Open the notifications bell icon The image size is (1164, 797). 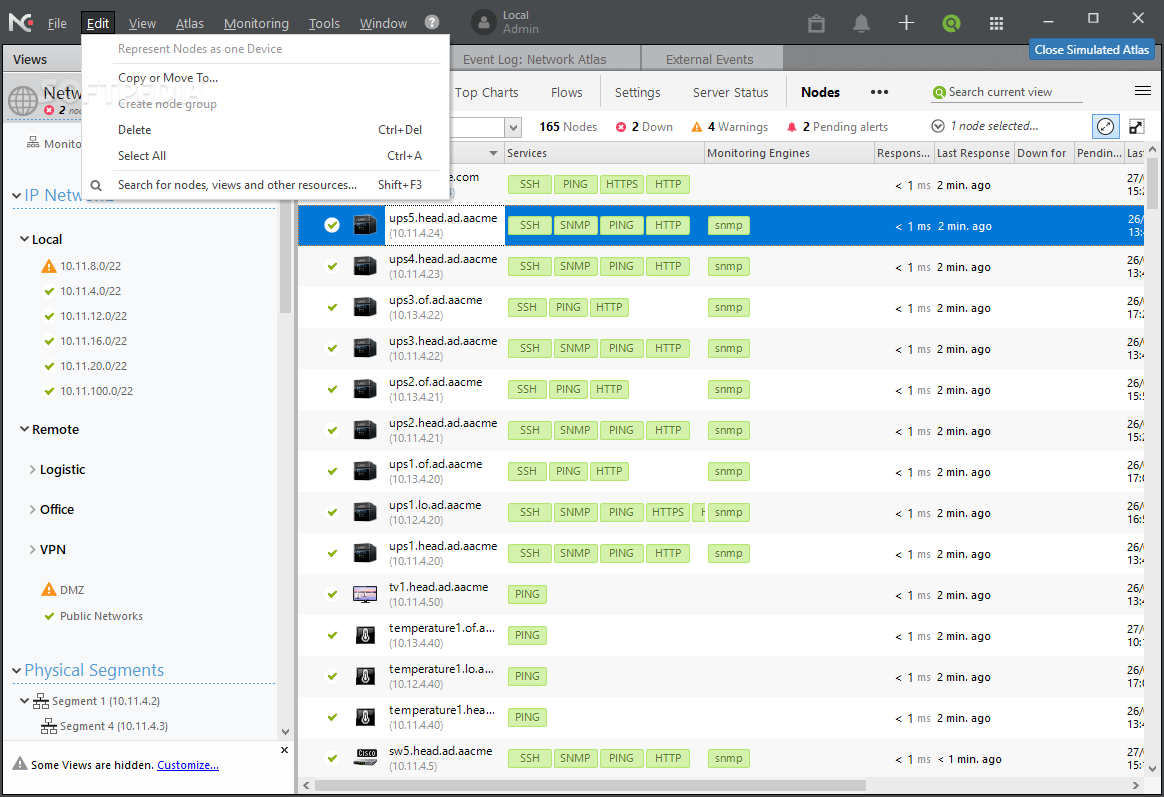(861, 23)
